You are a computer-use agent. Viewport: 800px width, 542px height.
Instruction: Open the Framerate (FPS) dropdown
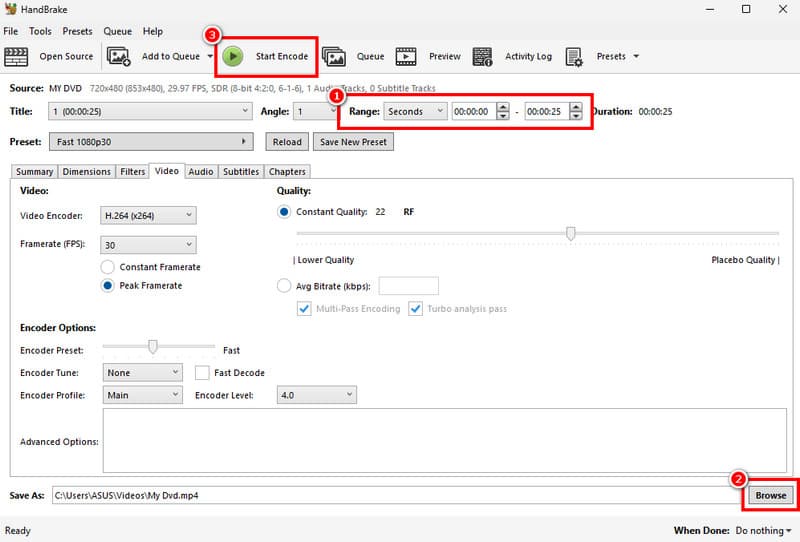149,245
